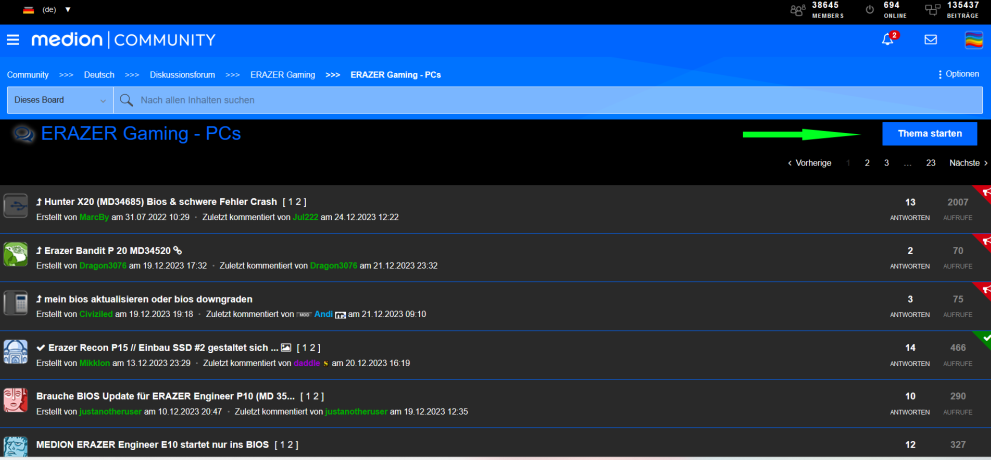Open the Hunter X20 Bios thread
This screenshot has height=460, width=991.
point(160,202)
